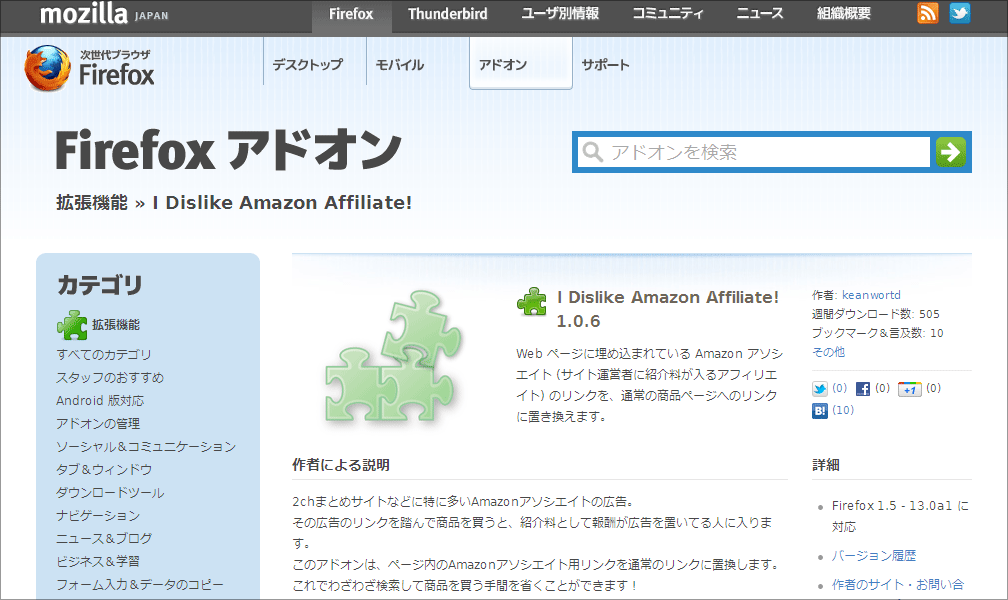Click the カテゴリ sidebar heading
The height and width of the screenshot is (600, 1008).
[x=100, y=285]
